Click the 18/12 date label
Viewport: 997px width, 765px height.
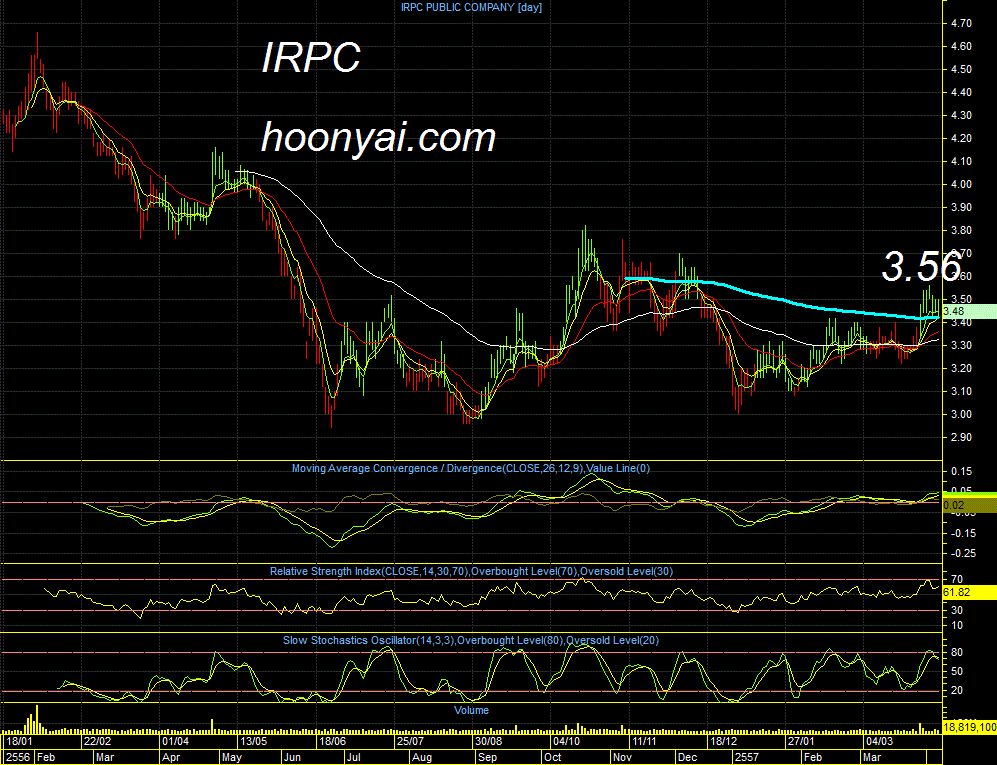tap(723, 741)
